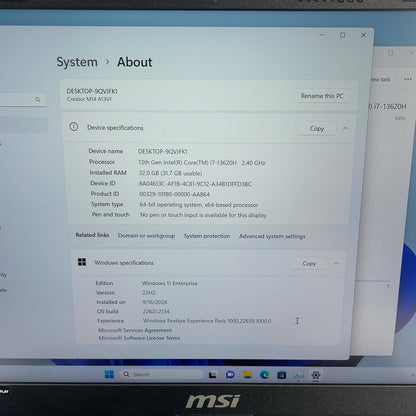Go back to System breadcrumb
This screenshot has height=416, width=416.
click(77, 62)
